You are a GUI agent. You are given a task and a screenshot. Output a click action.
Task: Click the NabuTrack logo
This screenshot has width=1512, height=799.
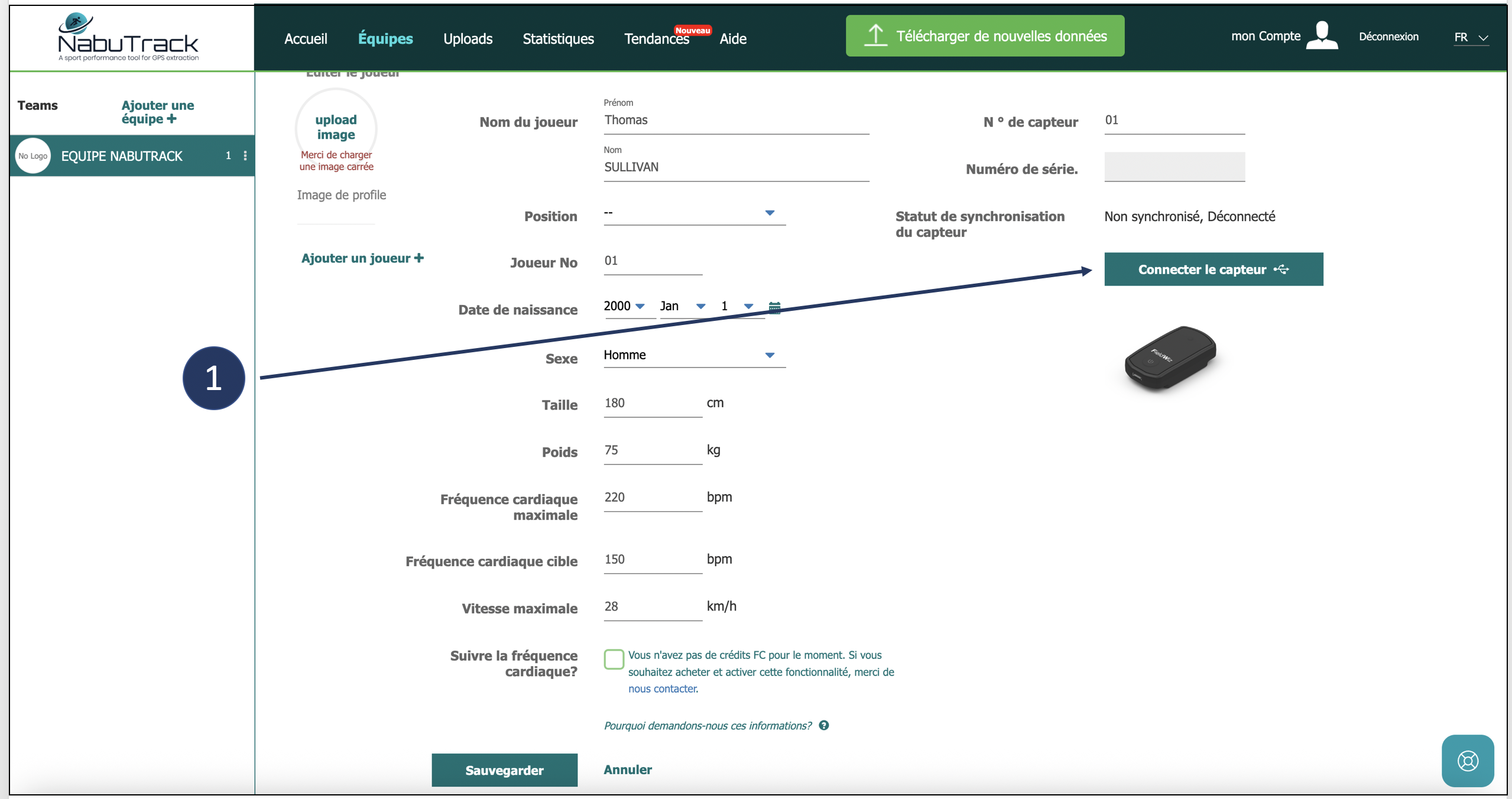pyautogui.click(x=128, y=37)
